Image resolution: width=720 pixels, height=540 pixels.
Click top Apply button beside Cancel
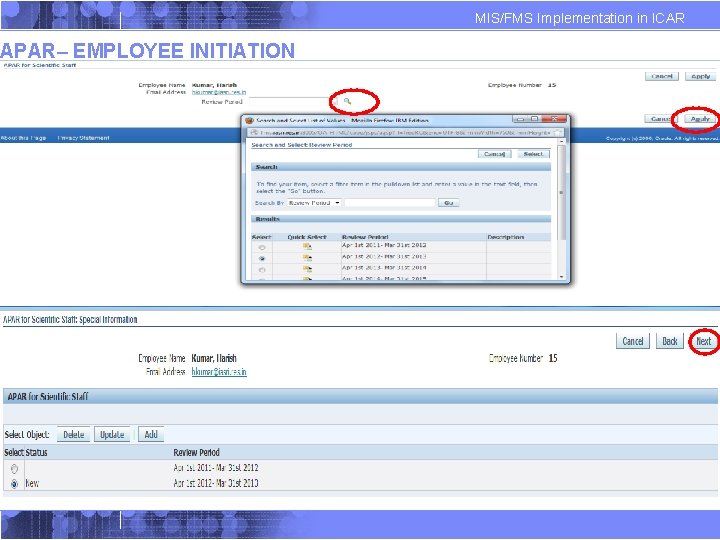click(700, 76)
